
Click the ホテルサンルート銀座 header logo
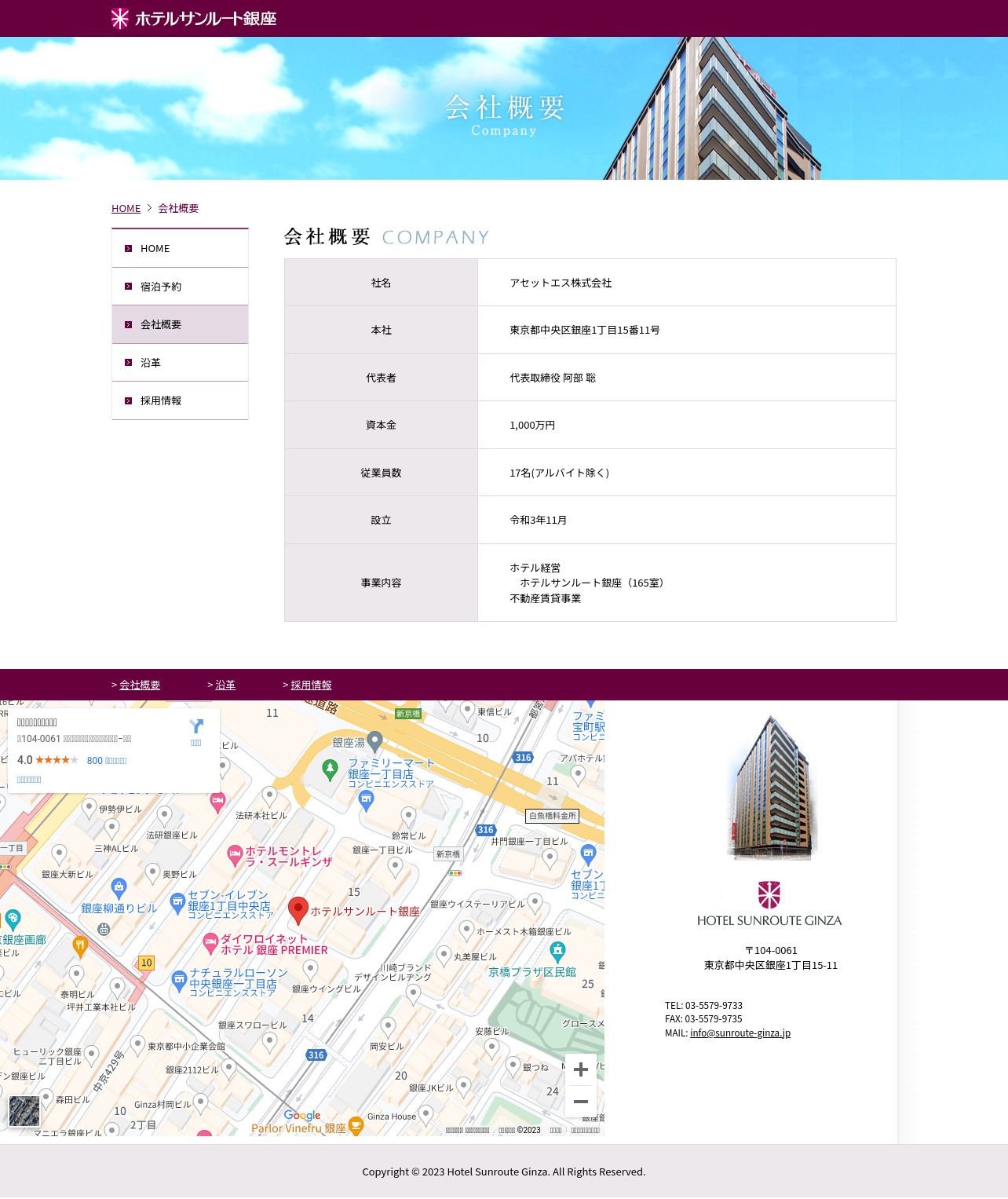(x=193, y=18)
